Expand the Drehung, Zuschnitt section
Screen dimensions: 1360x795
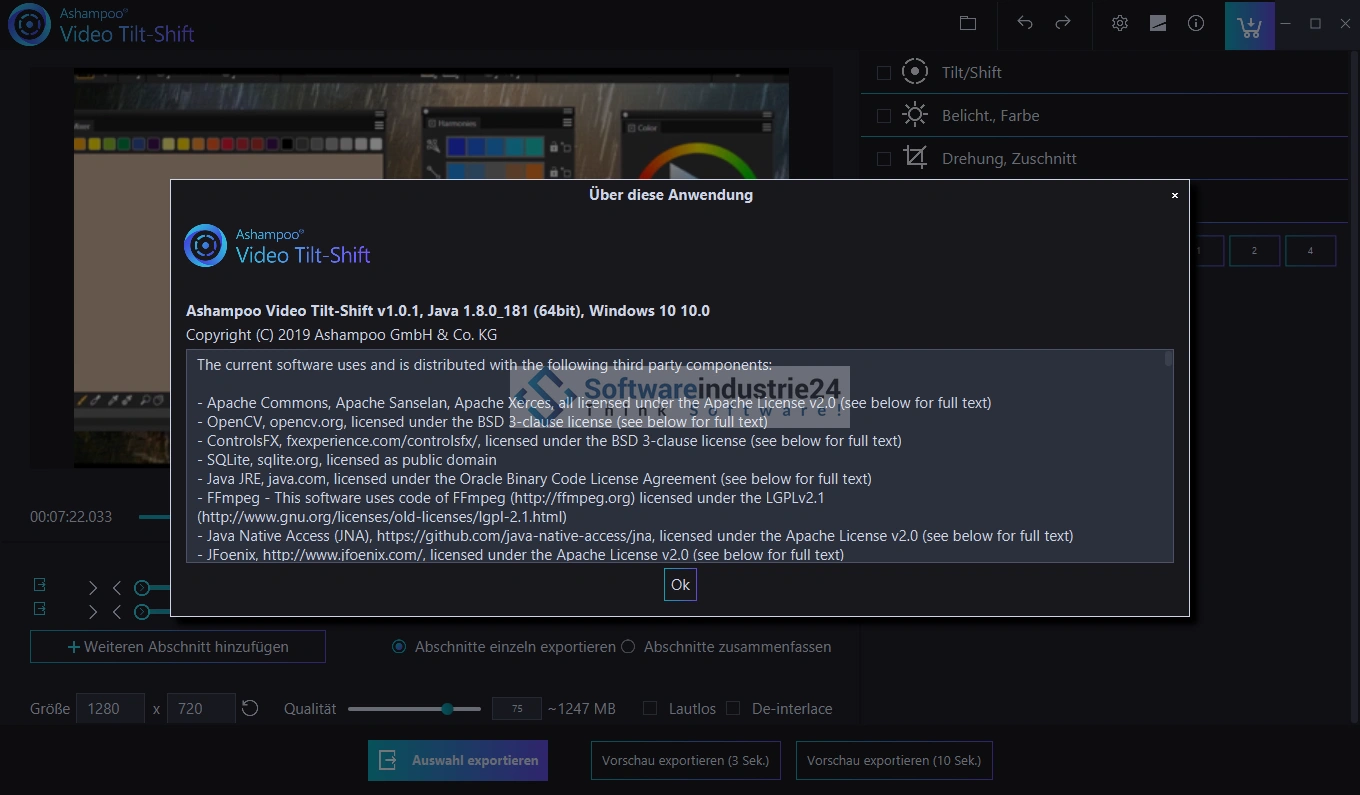click(1009, 158)
